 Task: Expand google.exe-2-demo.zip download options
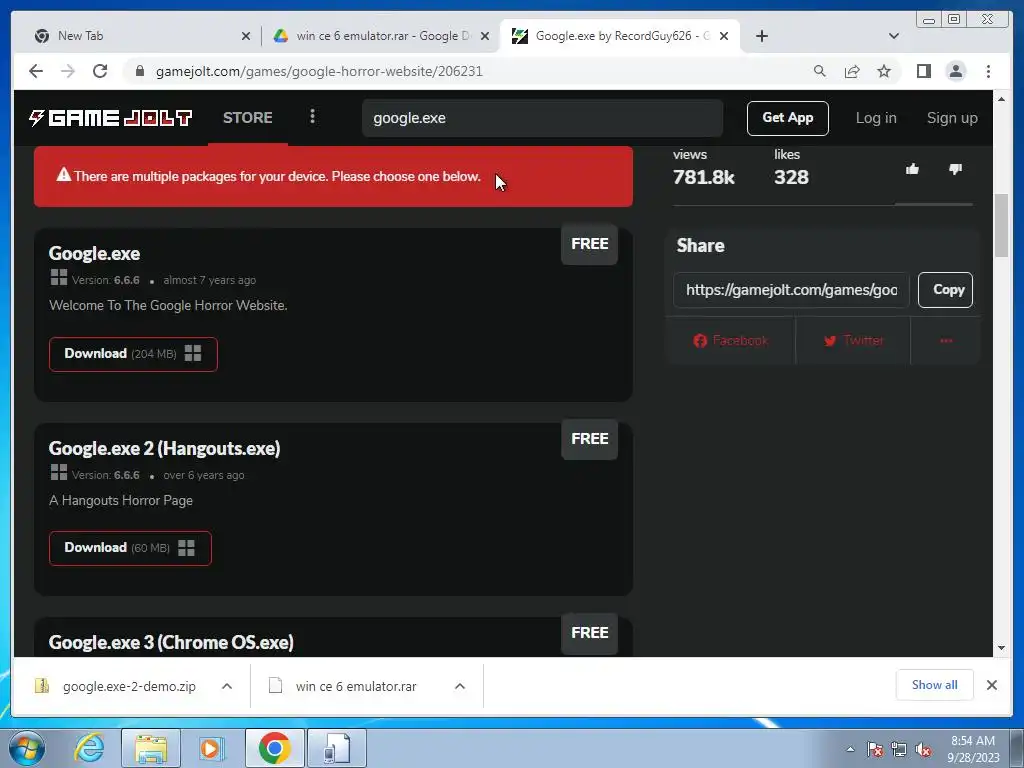pyautogui.click(x=227, y=686)
